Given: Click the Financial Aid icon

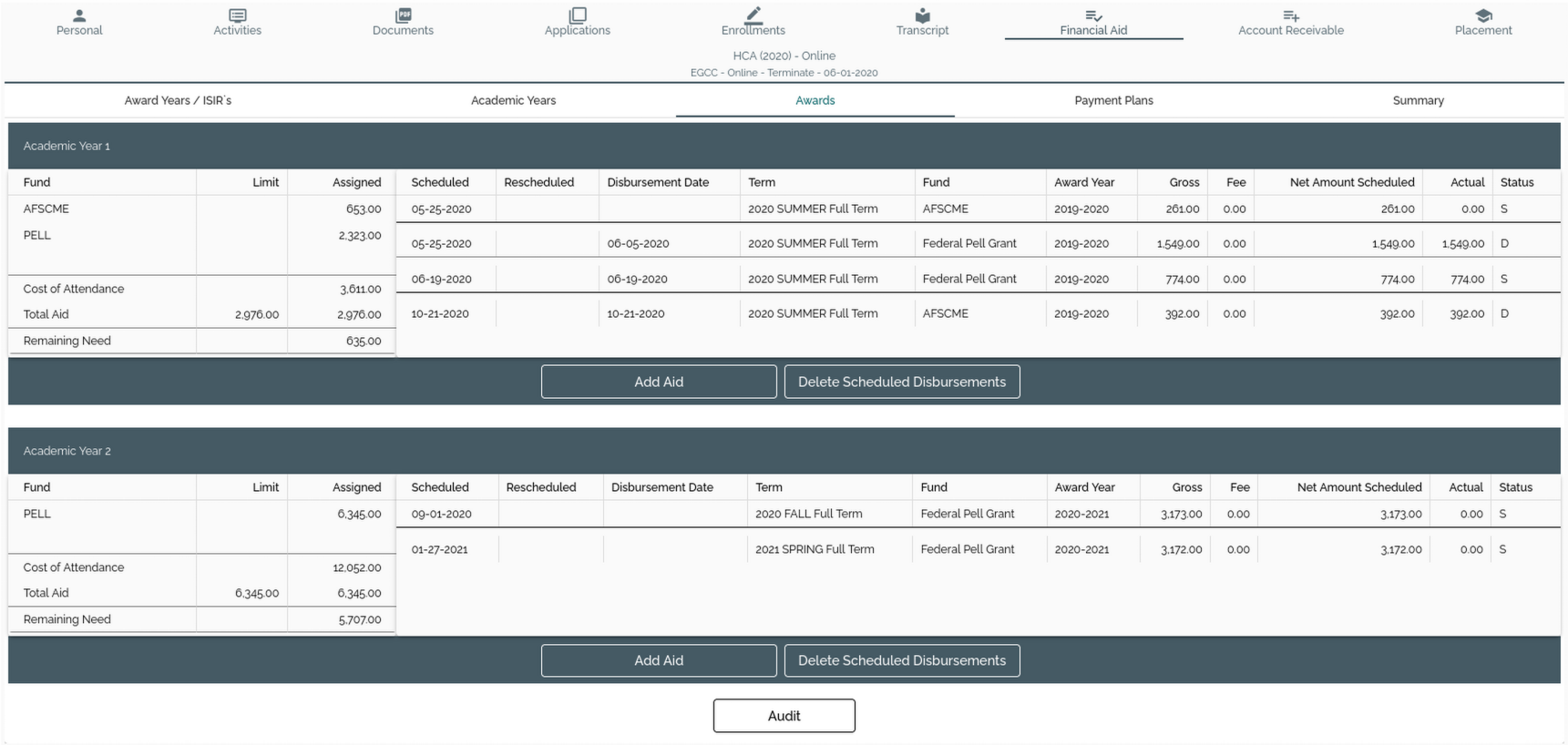Looking at the screenshot, I should [1093, 15].
